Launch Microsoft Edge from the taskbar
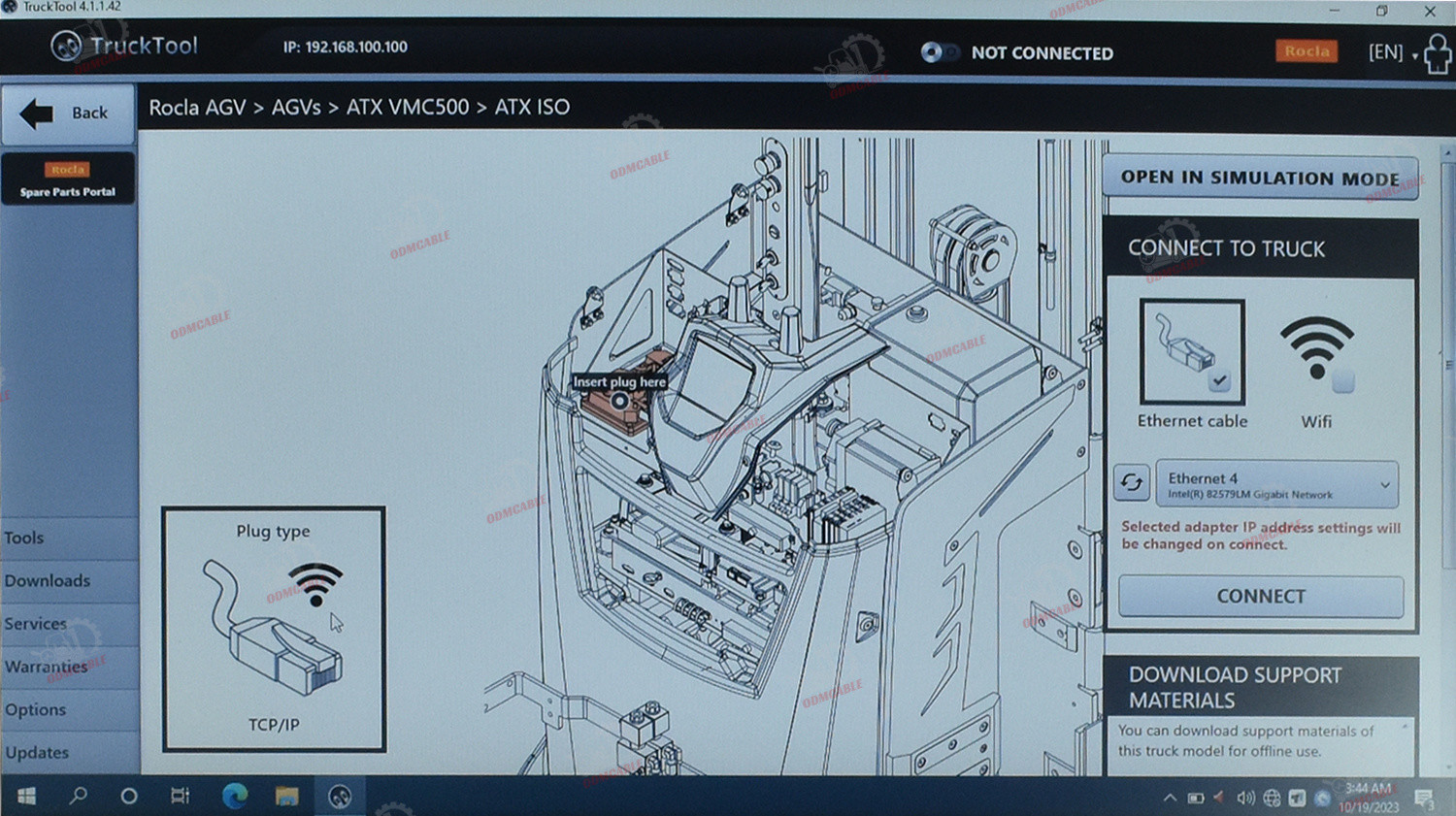 [x=234, y=797]
